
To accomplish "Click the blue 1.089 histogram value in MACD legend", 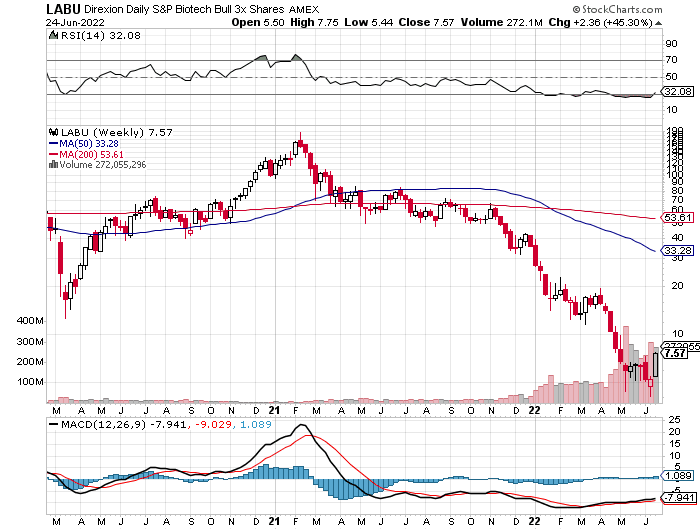I will tap(256, 424).
